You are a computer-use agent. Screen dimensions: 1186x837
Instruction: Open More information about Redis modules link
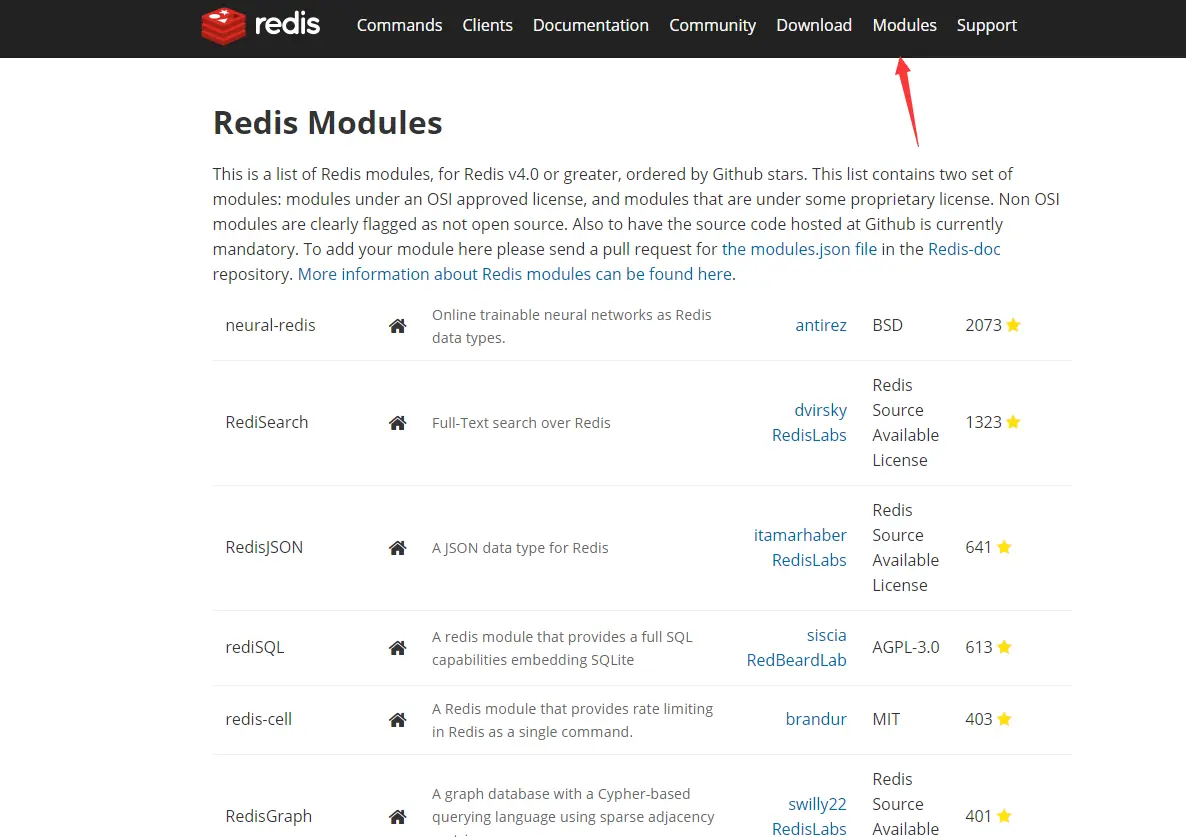[x=514, y=274]
